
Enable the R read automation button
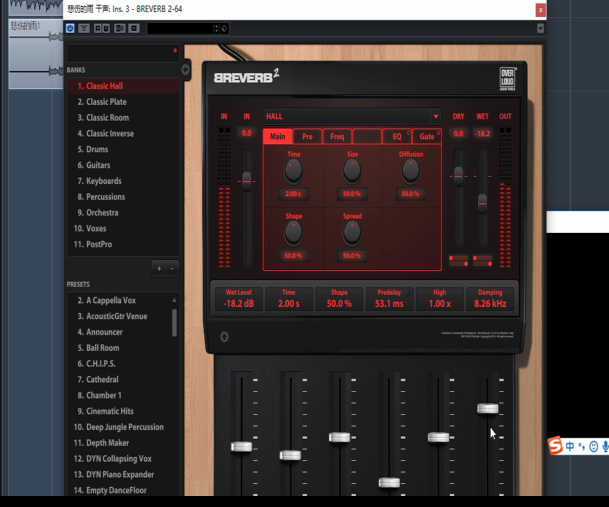pos(97,28)
